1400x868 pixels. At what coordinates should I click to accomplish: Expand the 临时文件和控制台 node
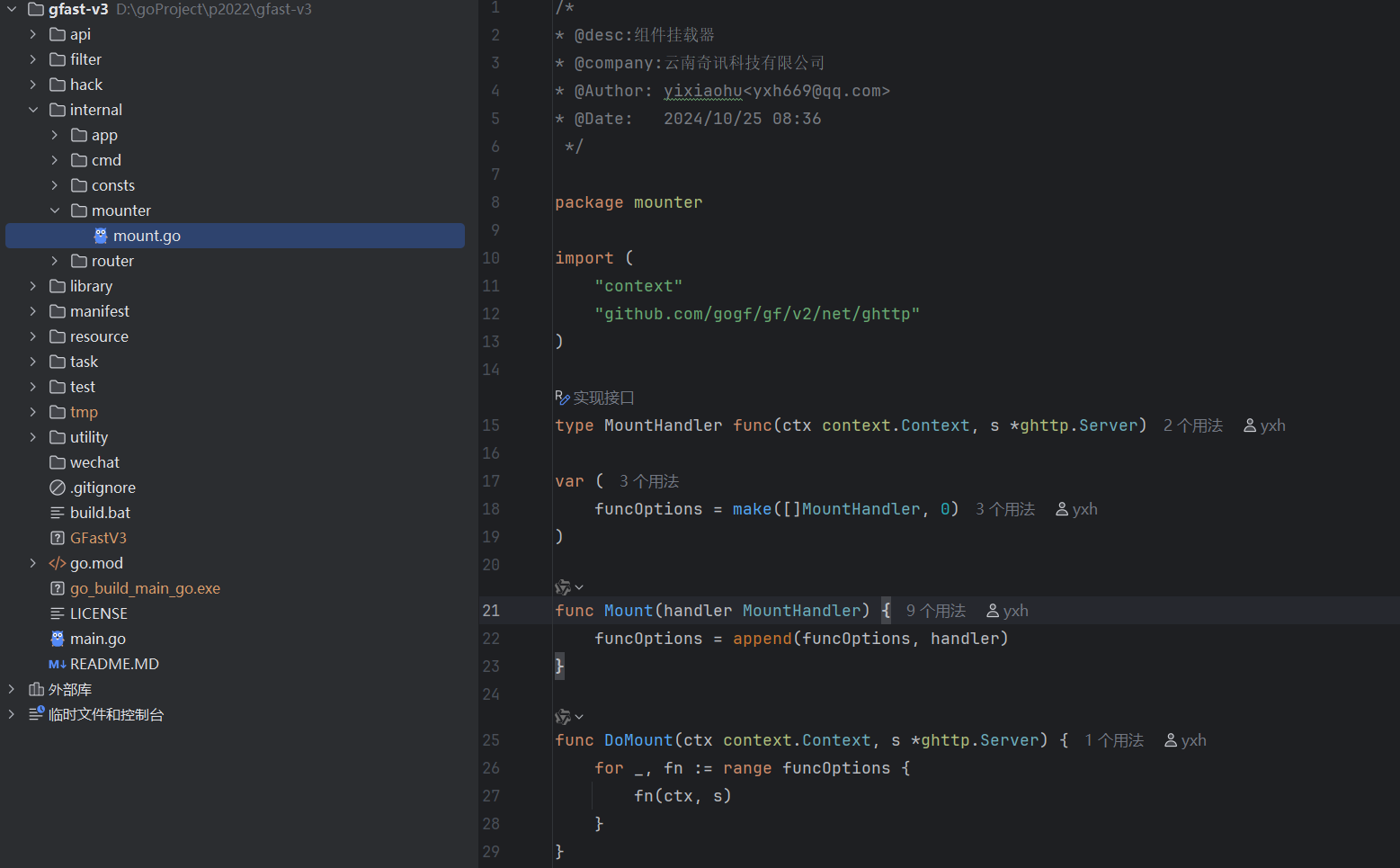[x=12, y=714]
